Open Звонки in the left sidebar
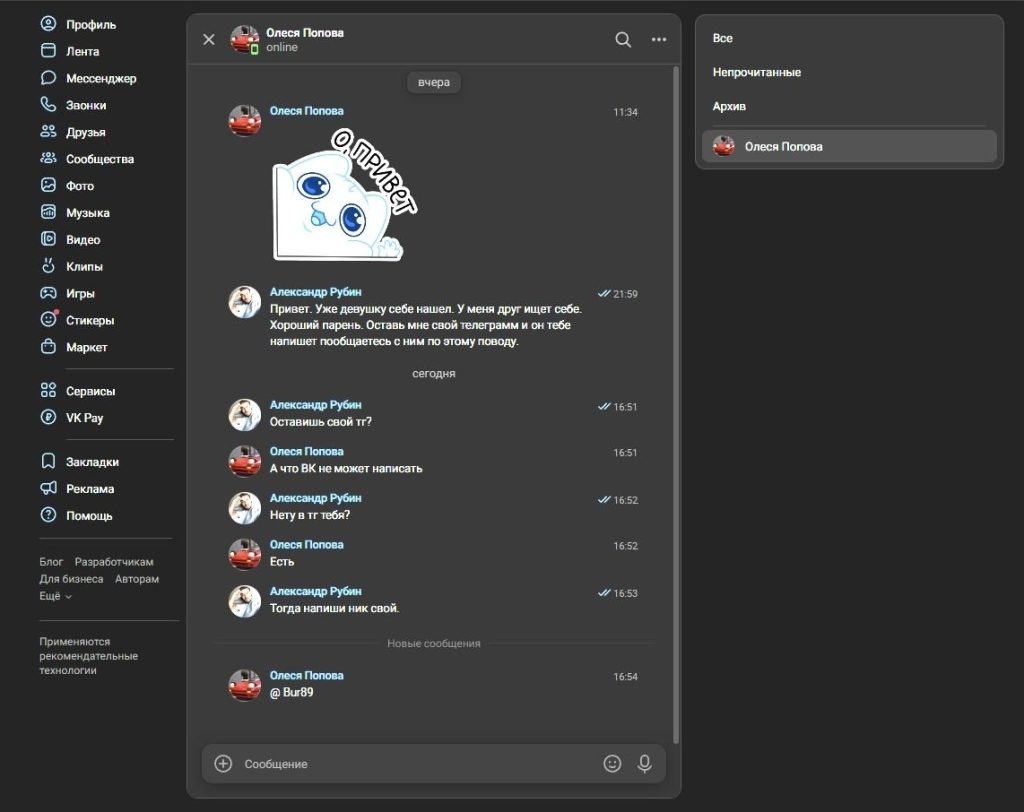Viewport: 1024px width, 812px height. click(85, 105)
